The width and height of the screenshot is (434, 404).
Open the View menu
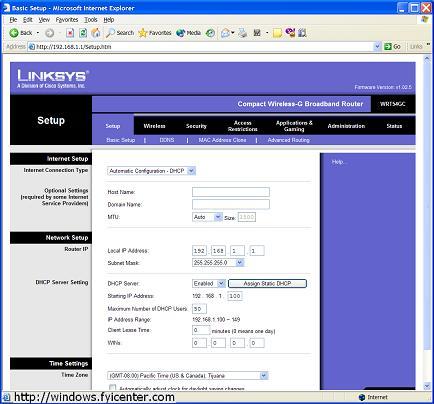coord(44,20)
